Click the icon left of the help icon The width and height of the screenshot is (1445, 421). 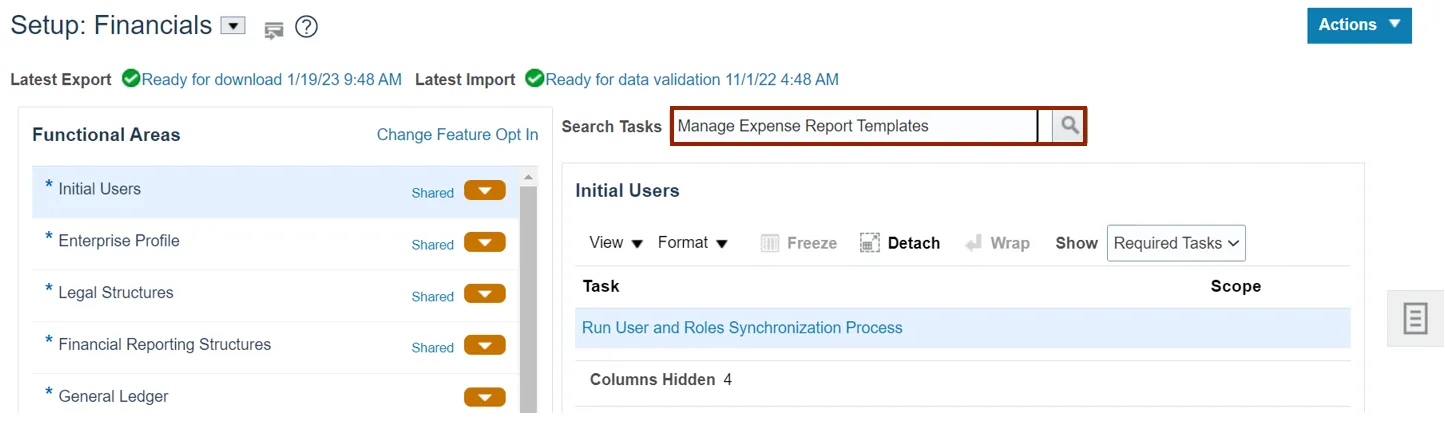(274, 30)
